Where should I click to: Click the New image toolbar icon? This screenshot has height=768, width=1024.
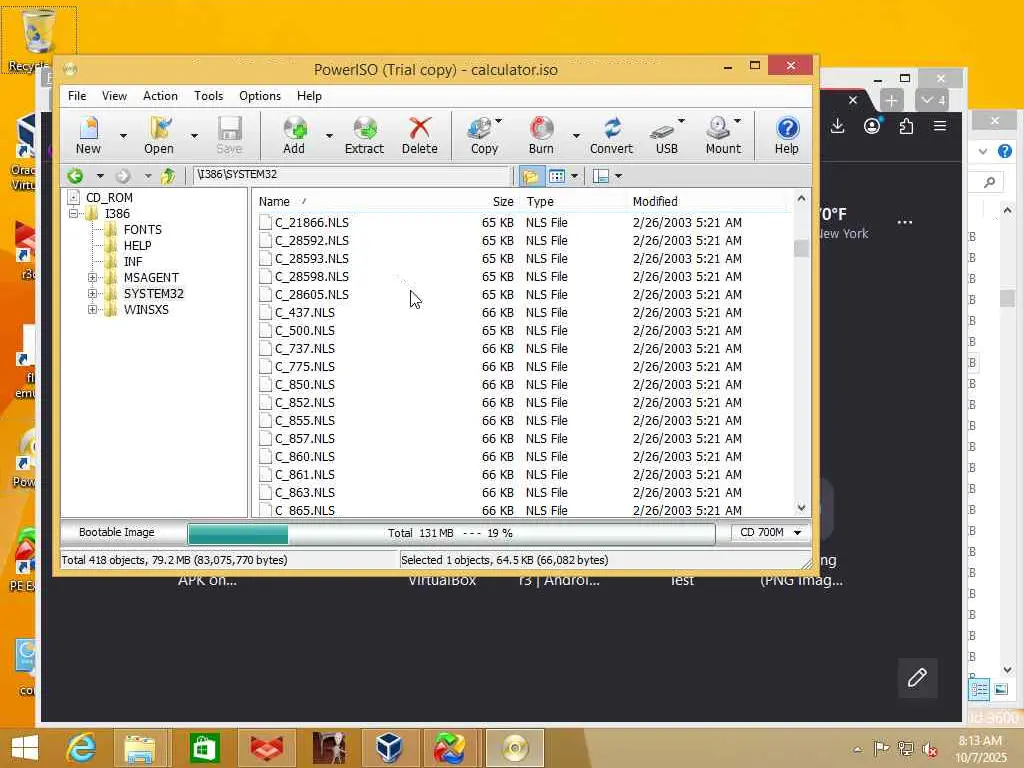click(88, 135)
